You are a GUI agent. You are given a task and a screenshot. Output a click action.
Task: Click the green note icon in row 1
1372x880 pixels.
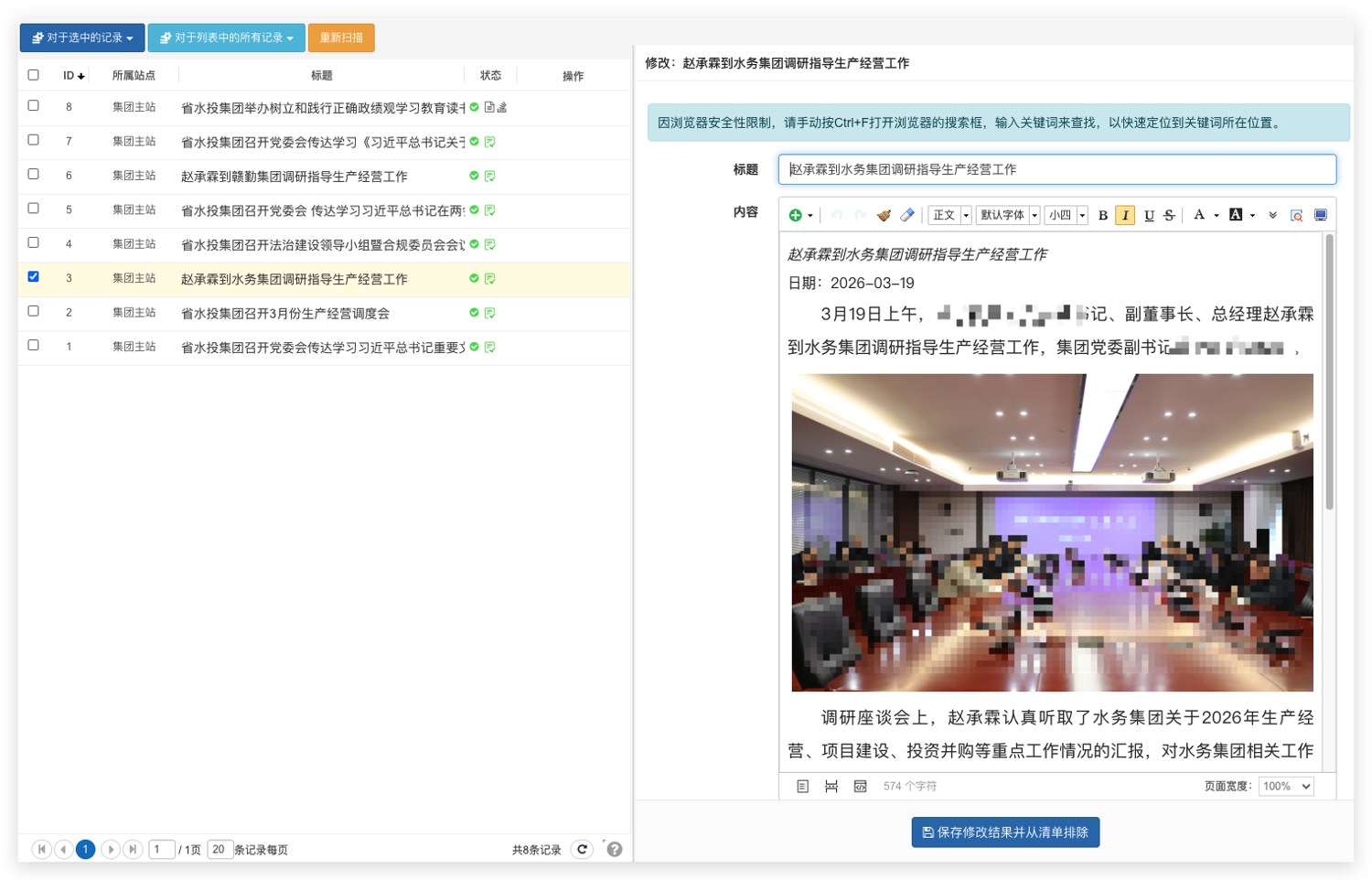(490, 347)
